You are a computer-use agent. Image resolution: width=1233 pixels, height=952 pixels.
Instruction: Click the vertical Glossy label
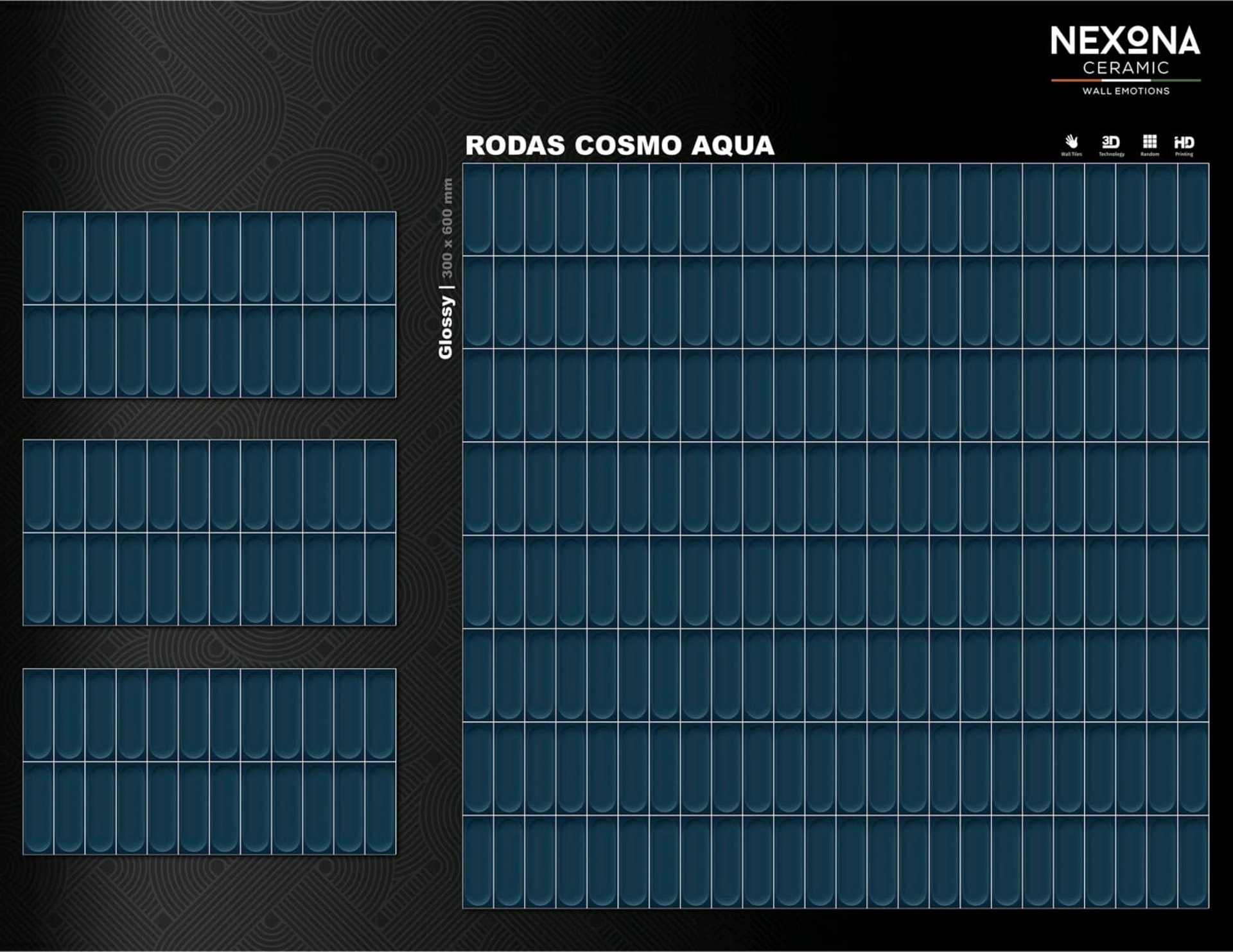[446, 327]
